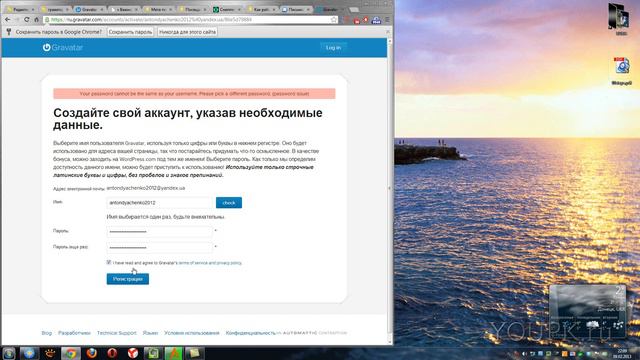640x360 pixels.
Task: Click the check username button
Action: coord(229,203)
